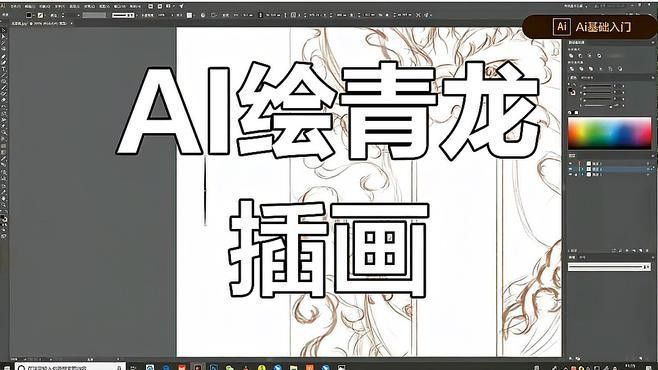
Task: Select the Color panel tab
Action: click(573, 78)
